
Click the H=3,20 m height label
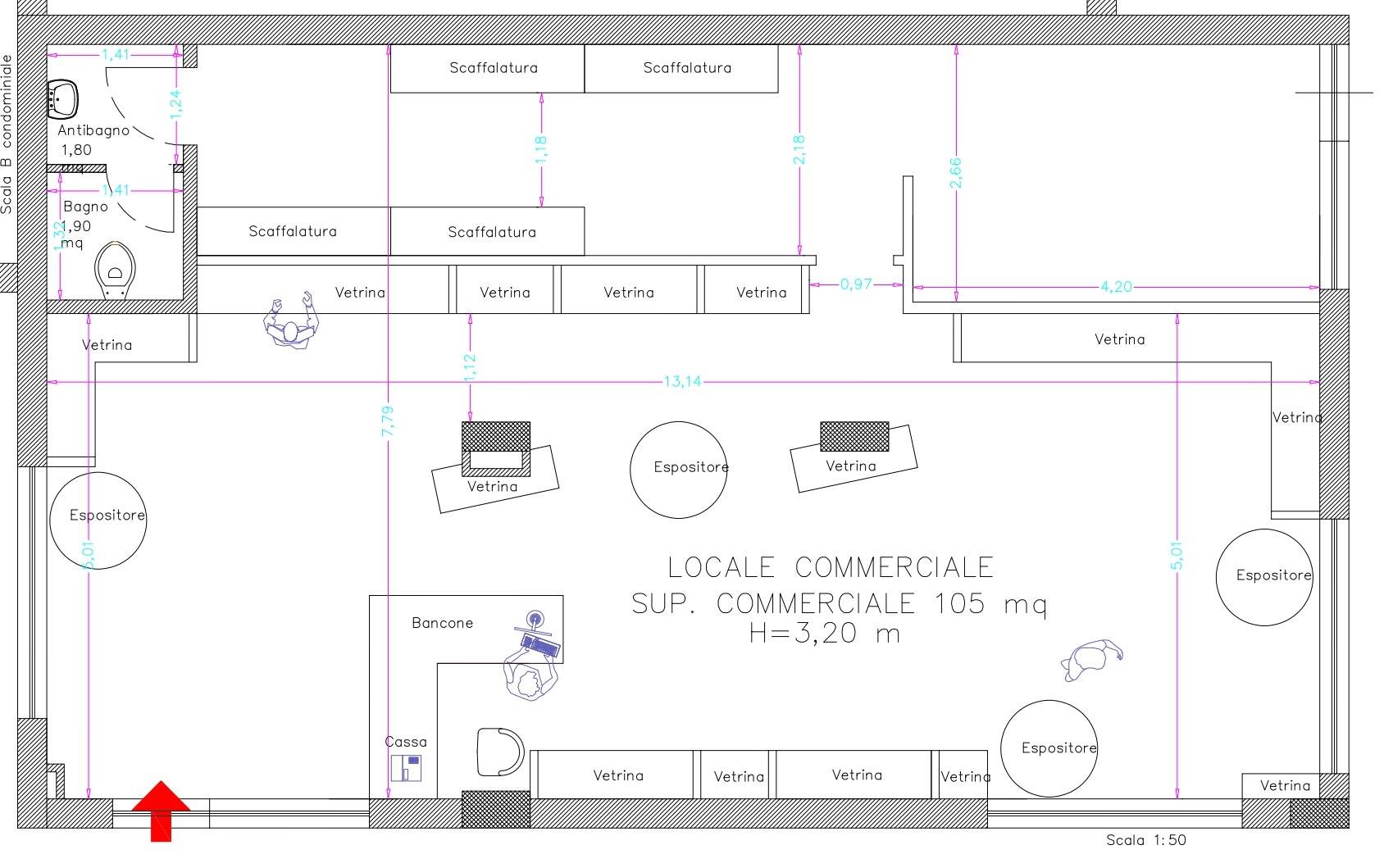coord(824,634)
